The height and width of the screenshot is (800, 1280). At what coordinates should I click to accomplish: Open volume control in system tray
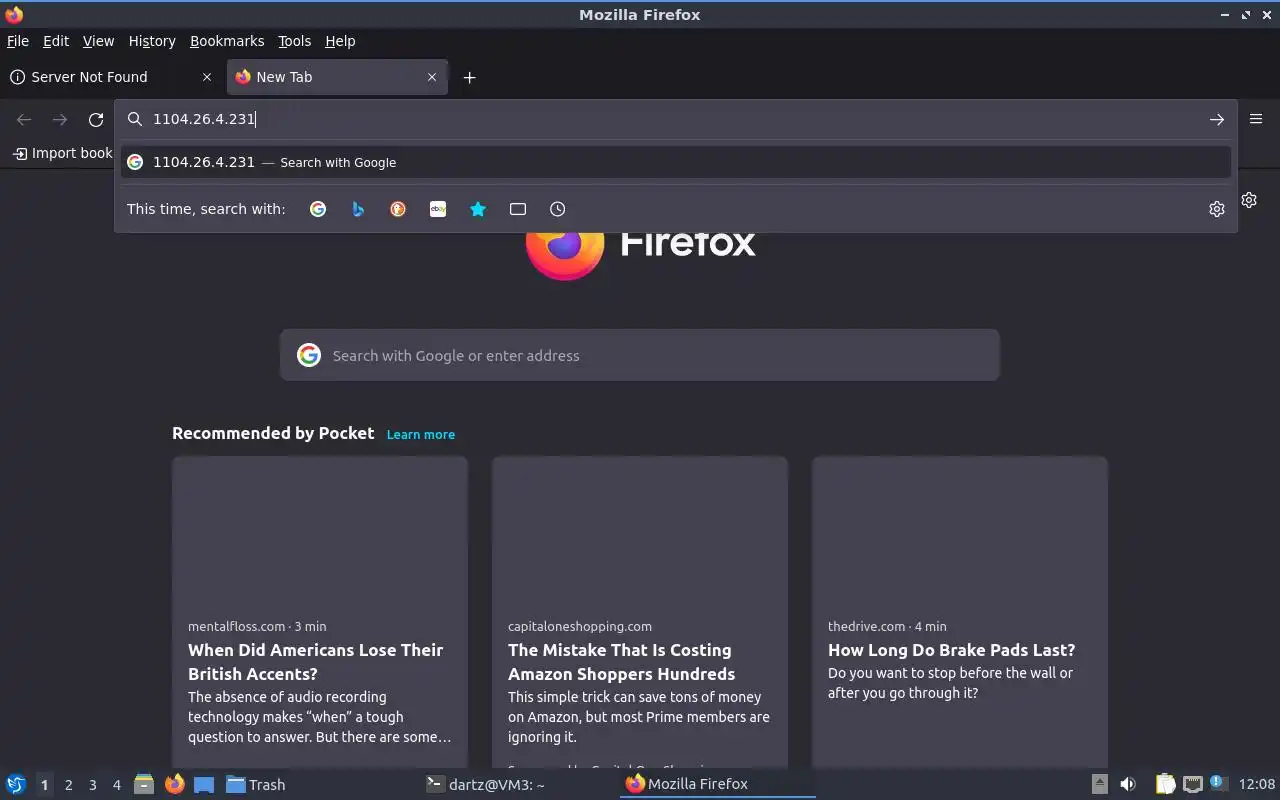coord(1128,785)
